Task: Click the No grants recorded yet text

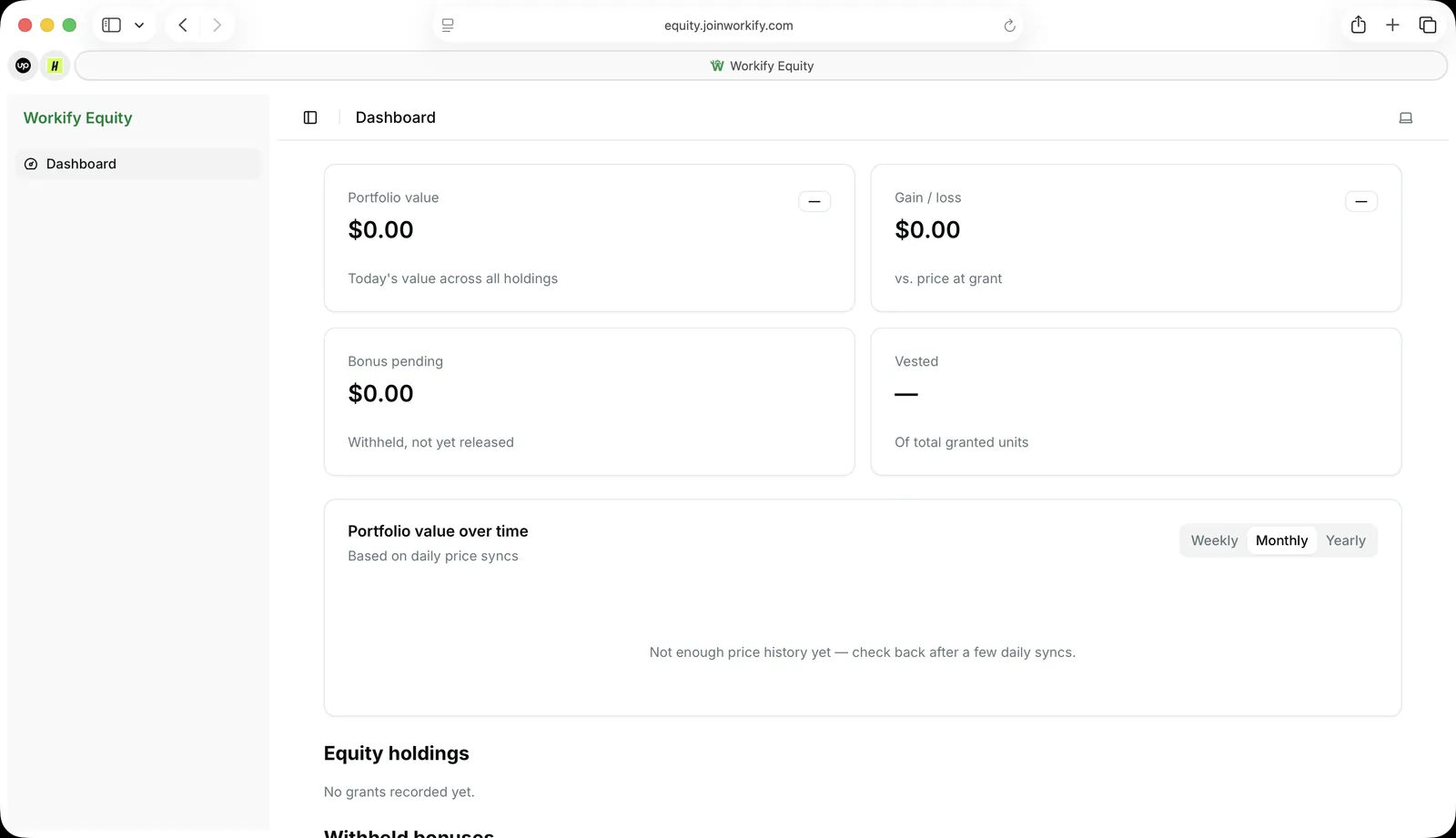Action: tap(399, 792)
